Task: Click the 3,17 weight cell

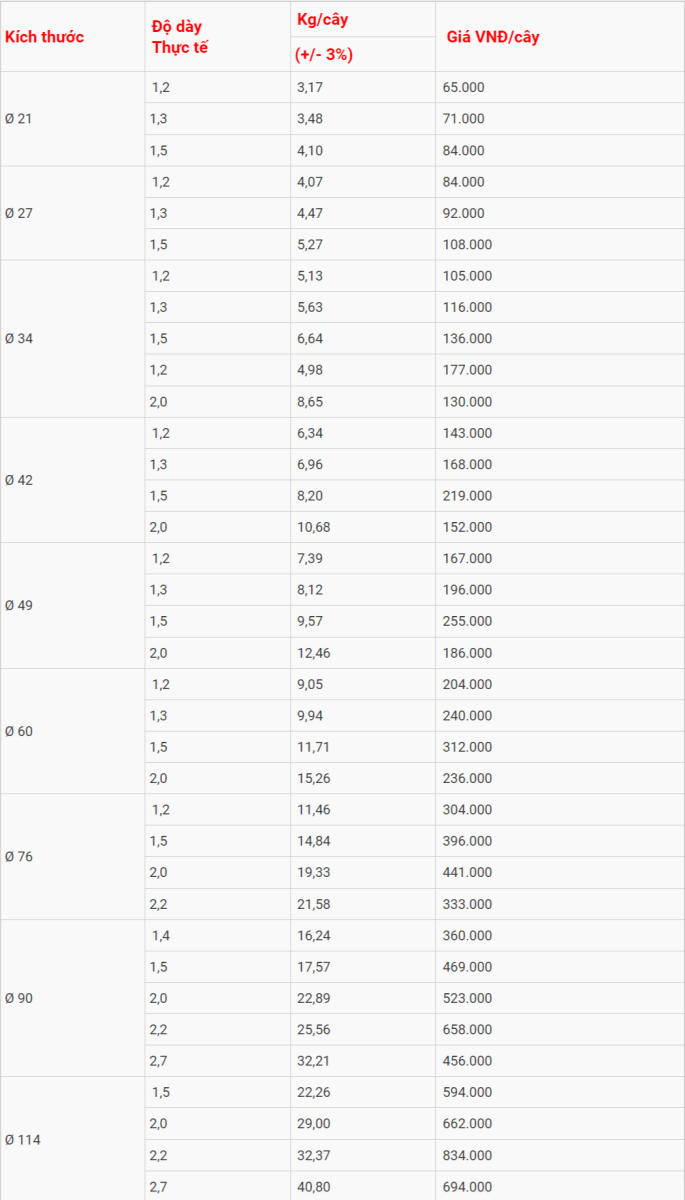Action: tap(363, 87)
